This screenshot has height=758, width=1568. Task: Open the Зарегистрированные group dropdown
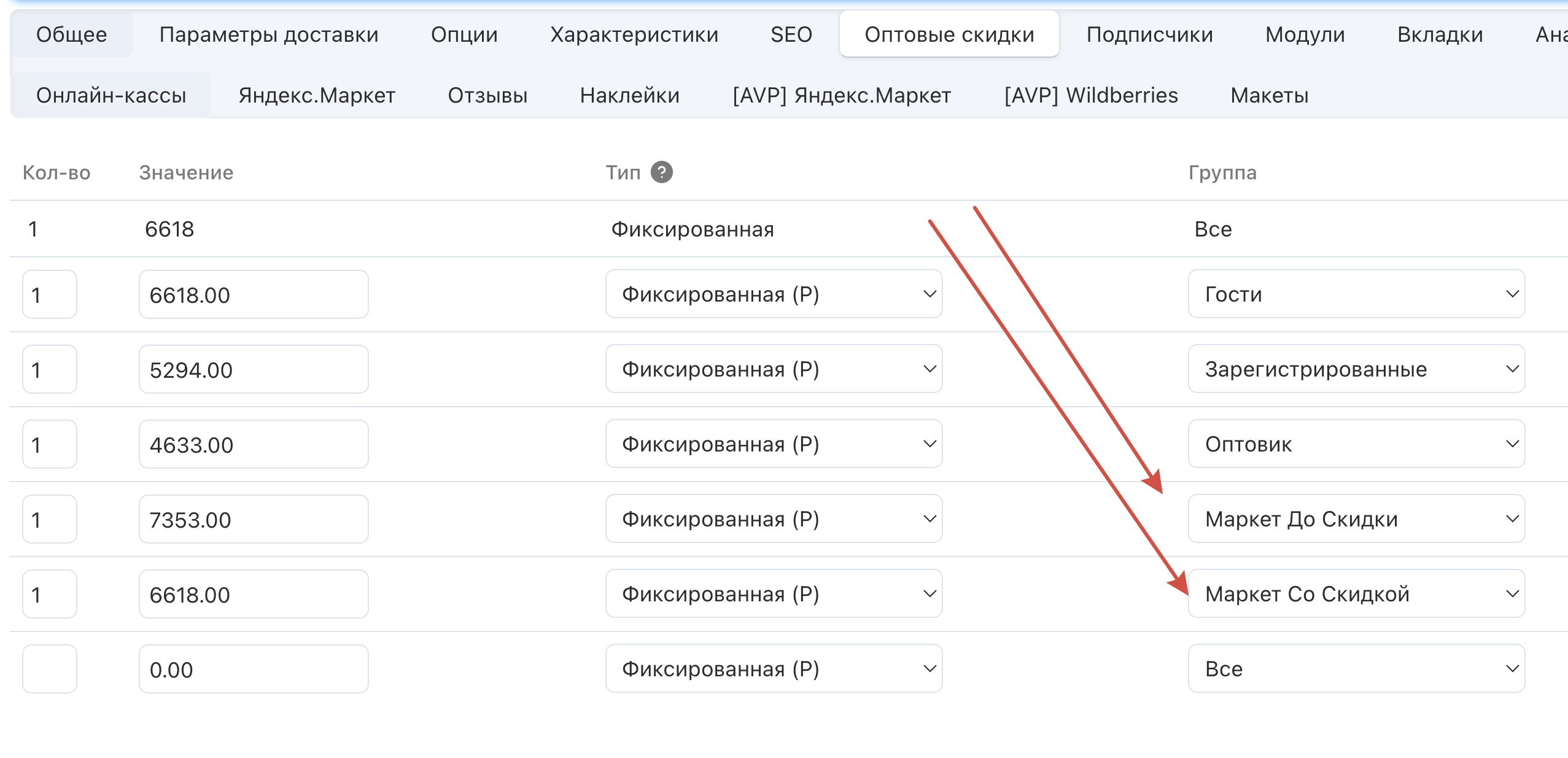coord(1356,369)
